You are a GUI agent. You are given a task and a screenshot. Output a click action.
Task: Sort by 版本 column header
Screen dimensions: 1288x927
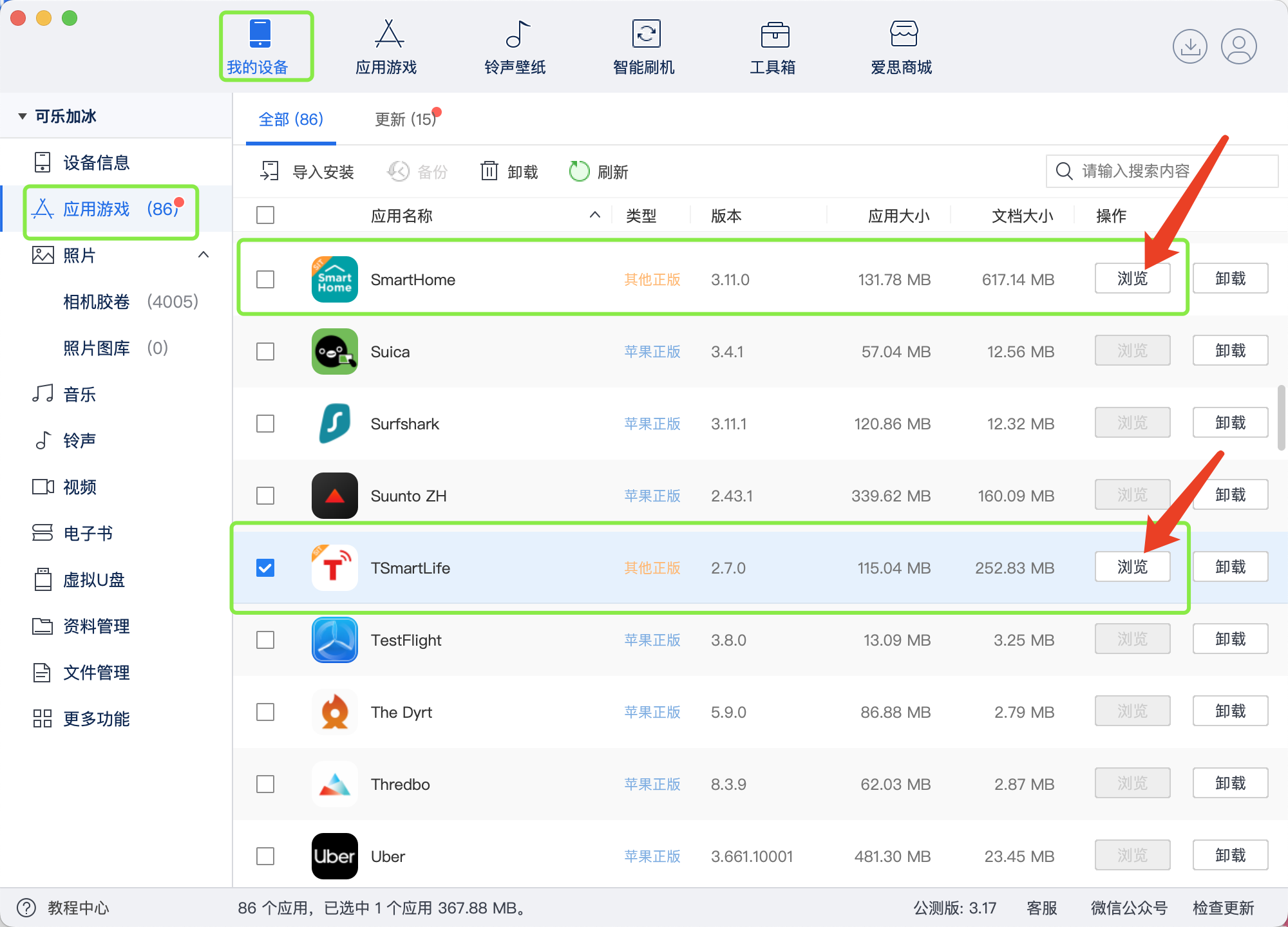tap(726, 216)
